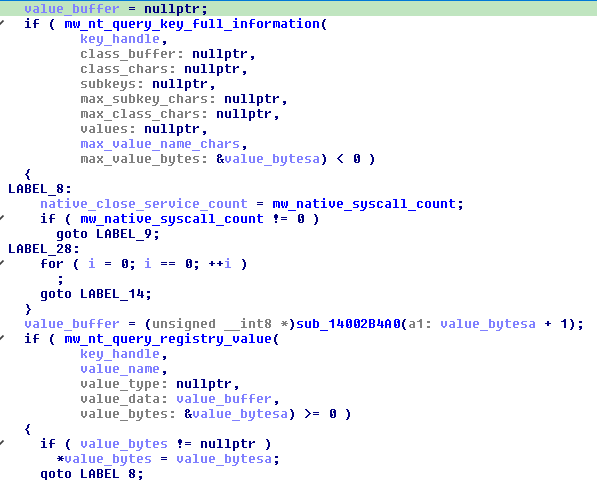Click nullptr after the max_class_chars hint
Viewport: 597px width, 480px height.
click(244, 113)
